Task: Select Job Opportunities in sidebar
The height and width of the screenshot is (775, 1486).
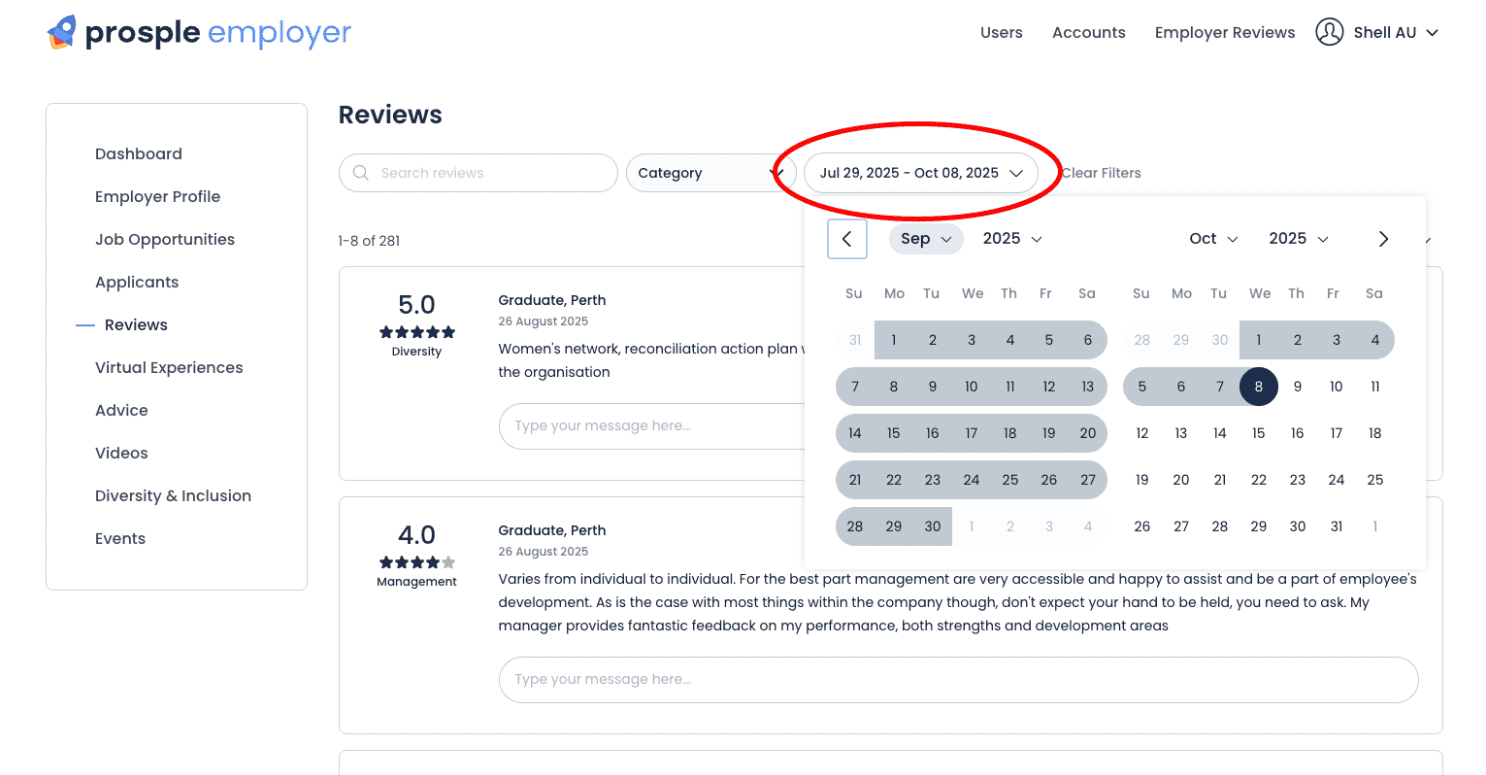Action: [165, 240]
